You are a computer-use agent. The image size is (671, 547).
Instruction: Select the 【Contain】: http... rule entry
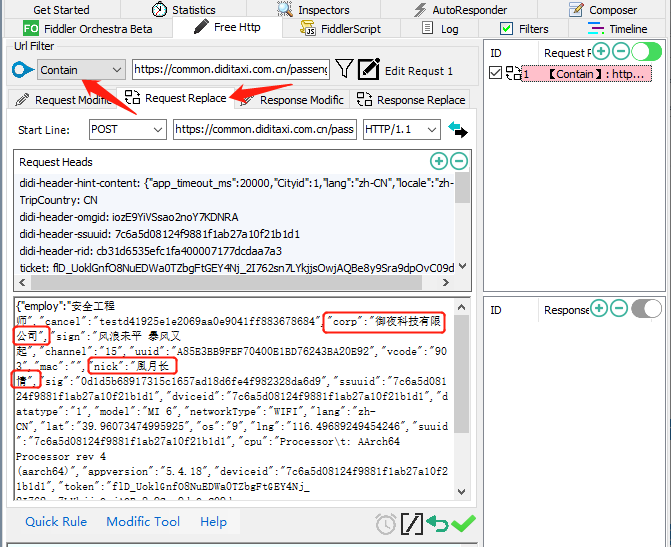586,74
